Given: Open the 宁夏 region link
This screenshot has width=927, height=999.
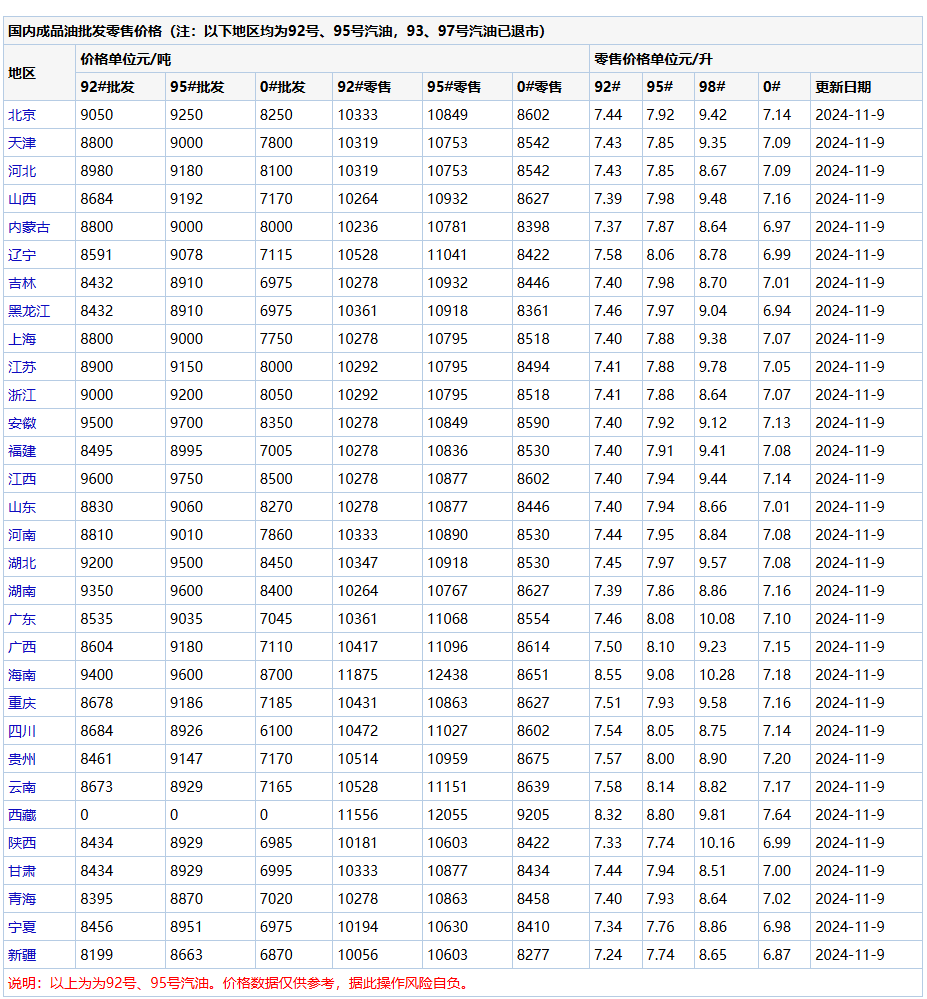Looking at the screenshot, I should click(x=22, y=928).
